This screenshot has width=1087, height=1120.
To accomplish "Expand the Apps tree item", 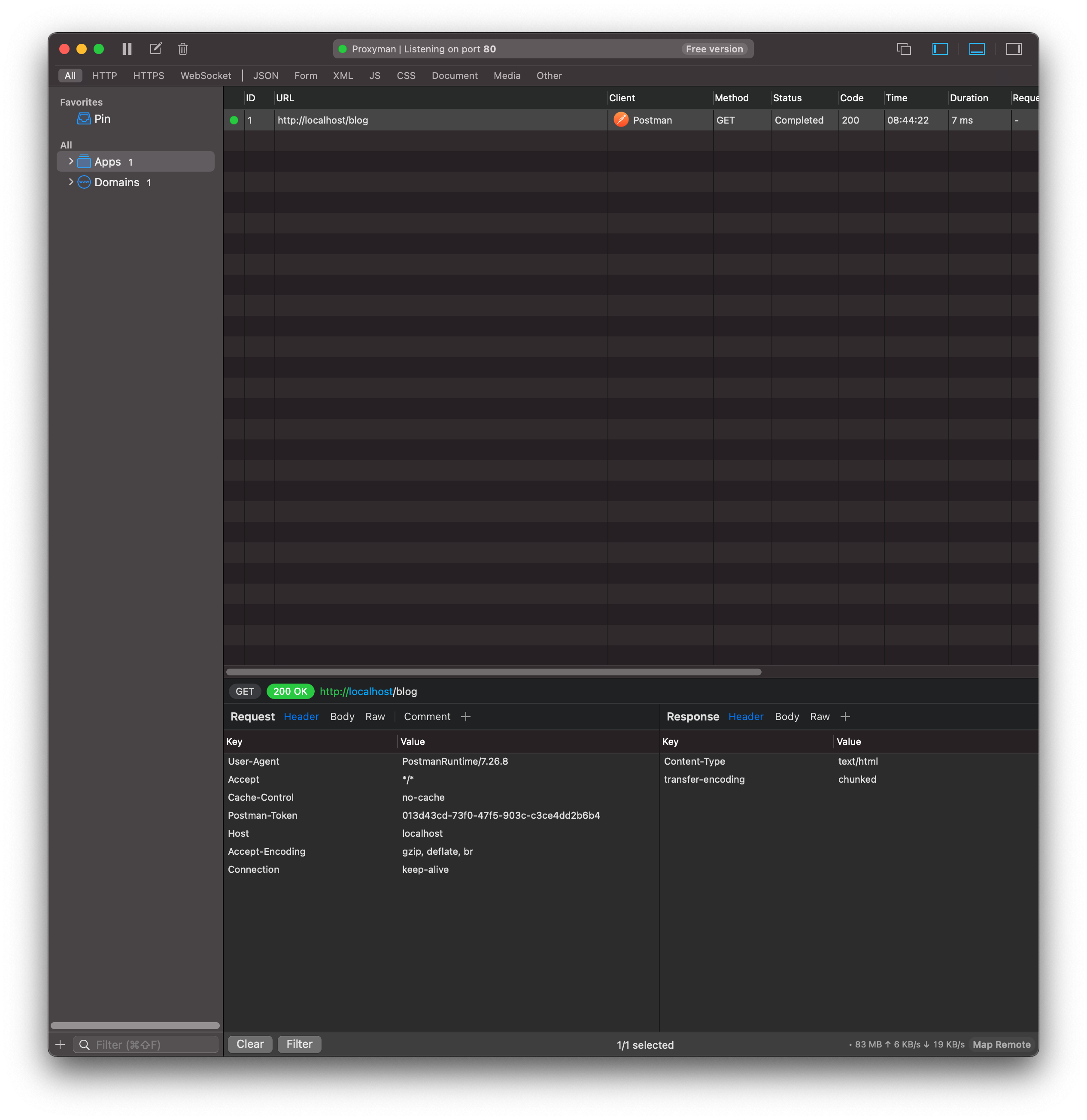I will point(70,161).
